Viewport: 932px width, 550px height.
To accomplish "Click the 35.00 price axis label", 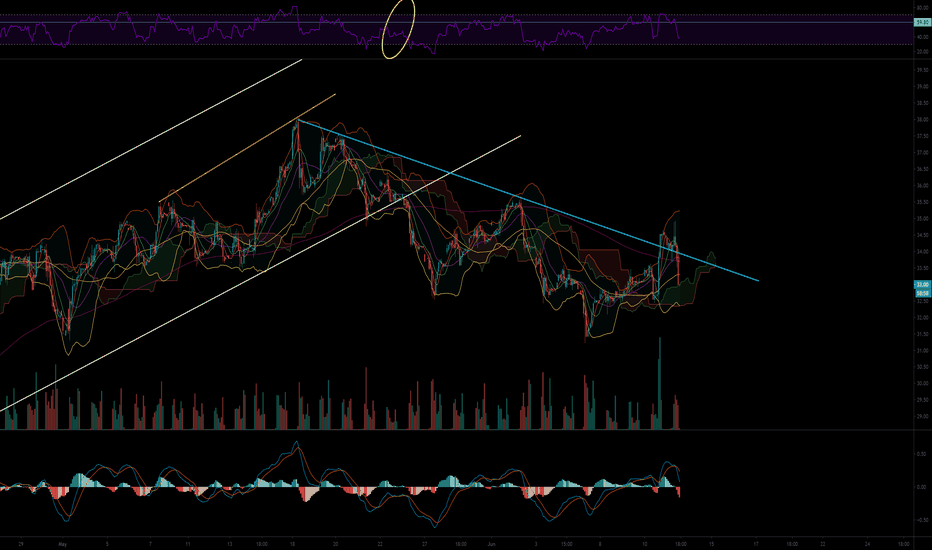I will [x=922, y=219].
